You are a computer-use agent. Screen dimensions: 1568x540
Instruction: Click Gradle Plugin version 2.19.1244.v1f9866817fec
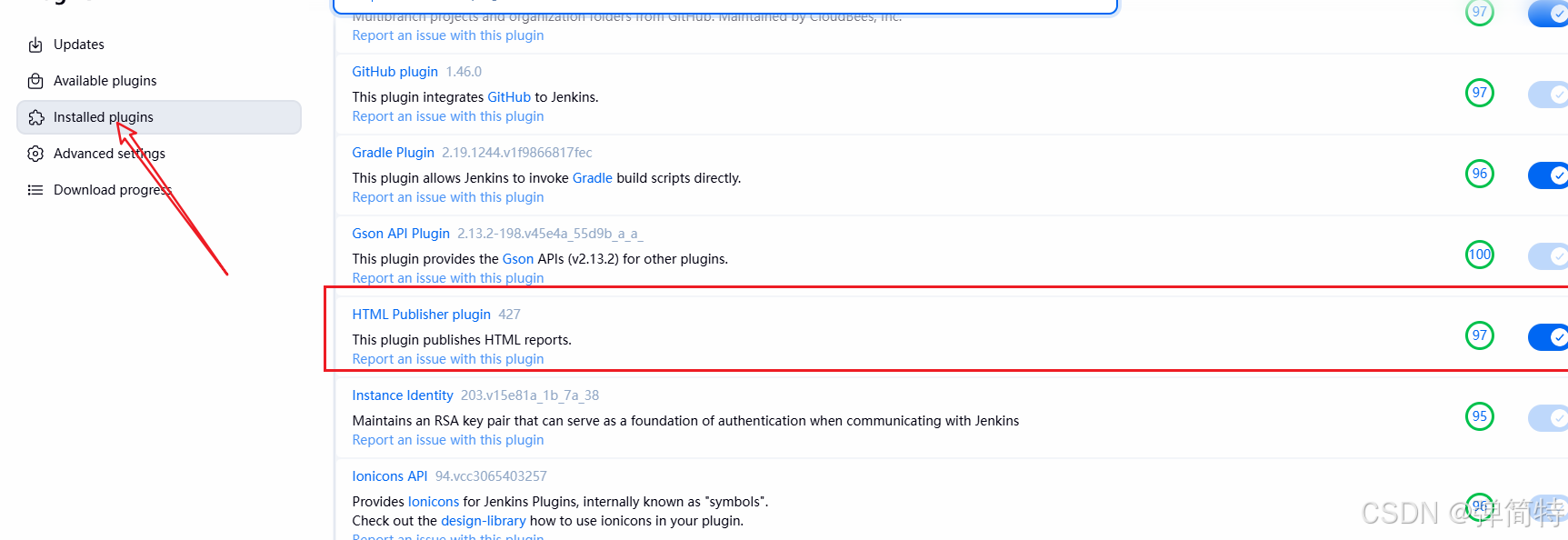click(517, 153)
